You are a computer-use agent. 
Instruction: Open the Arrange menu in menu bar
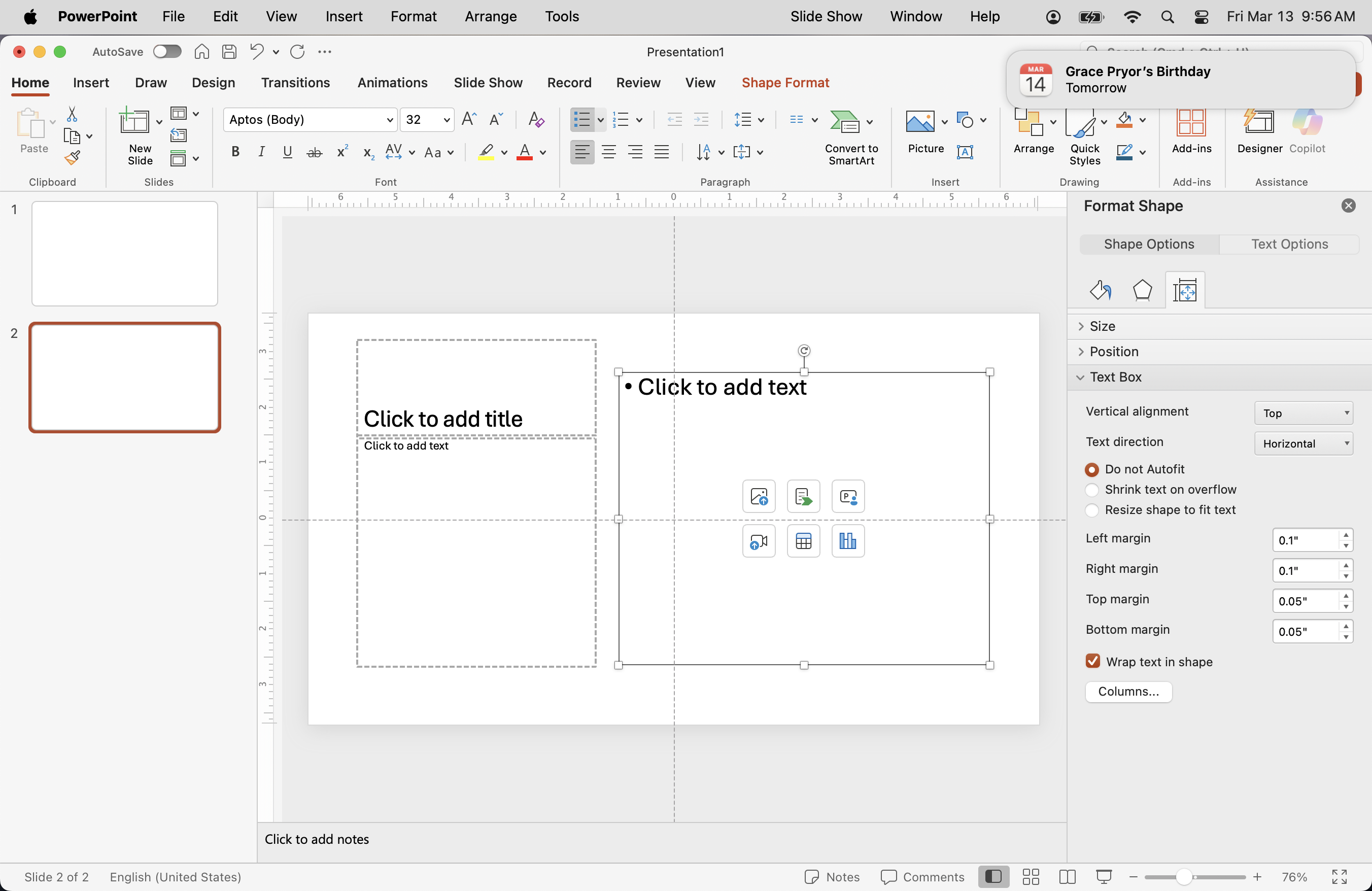pyautogui.click(x=491, y=16)
